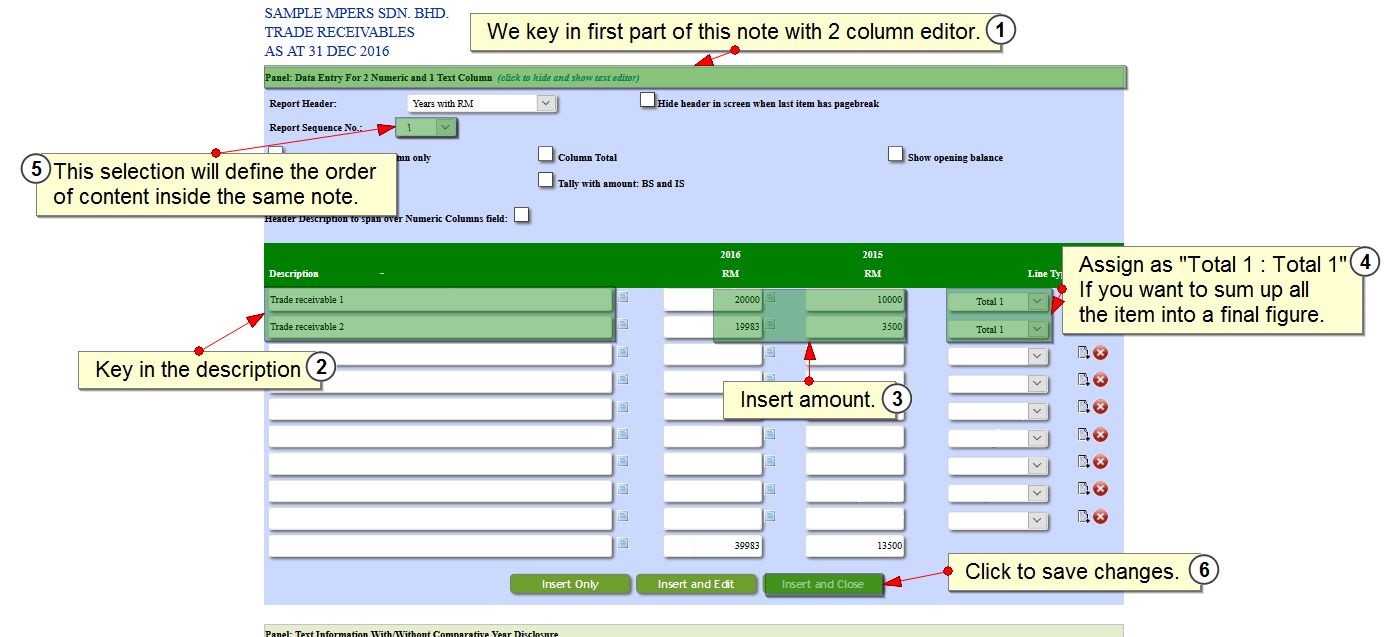Click the red delete icon on the last row
This screenshot has height=637, width=1389.
point(1100,517)
